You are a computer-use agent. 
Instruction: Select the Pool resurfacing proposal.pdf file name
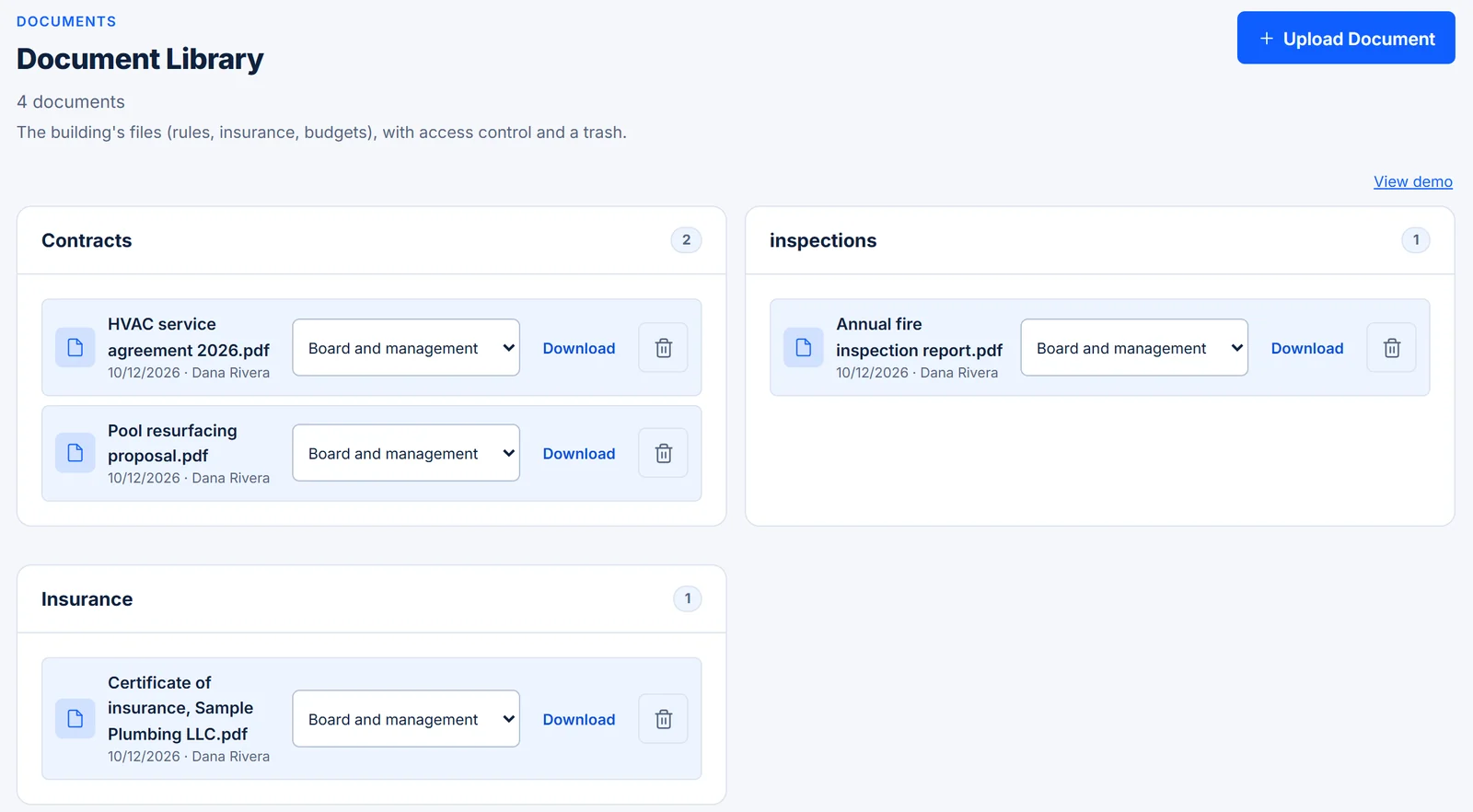pos(172,443)
